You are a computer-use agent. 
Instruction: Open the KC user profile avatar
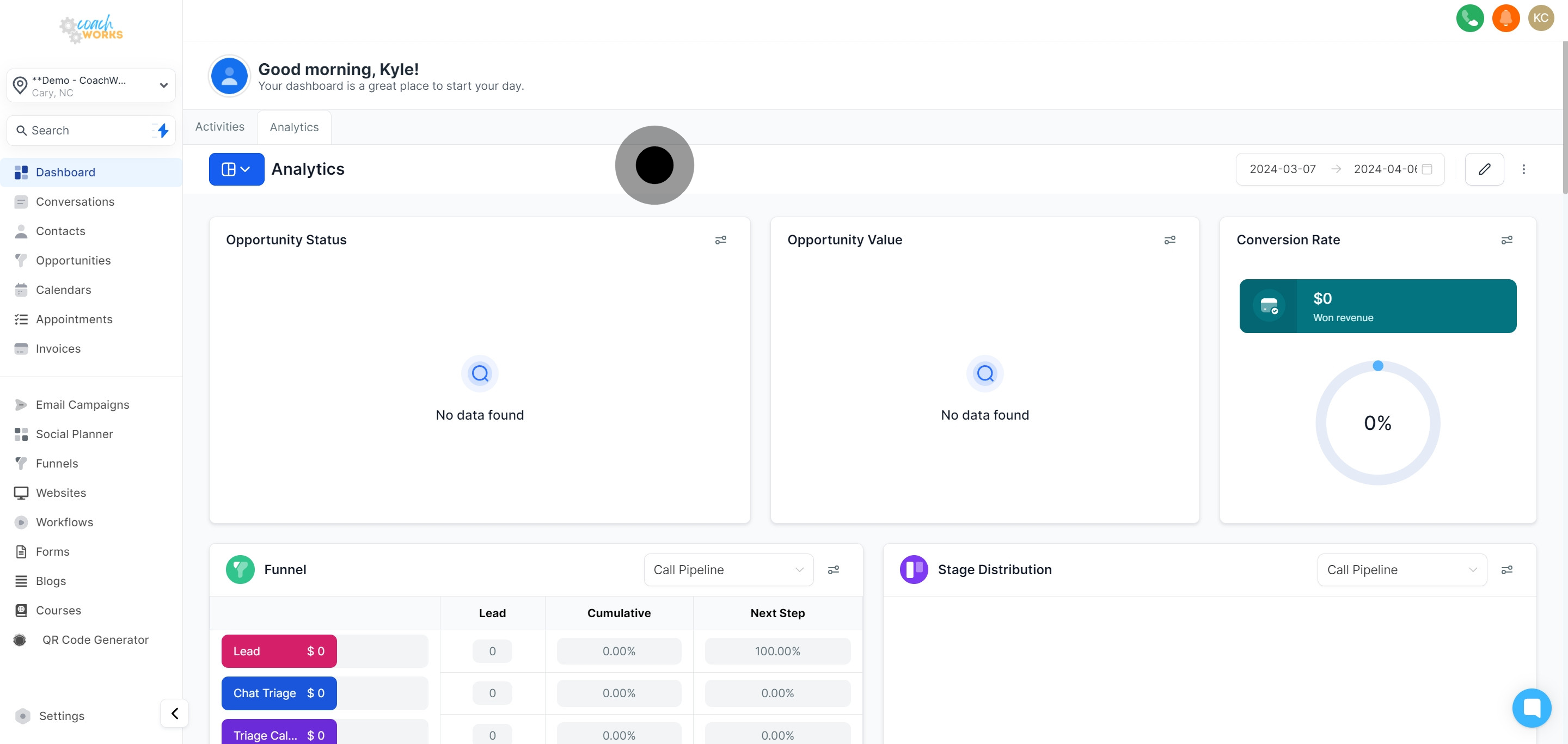1541,17
